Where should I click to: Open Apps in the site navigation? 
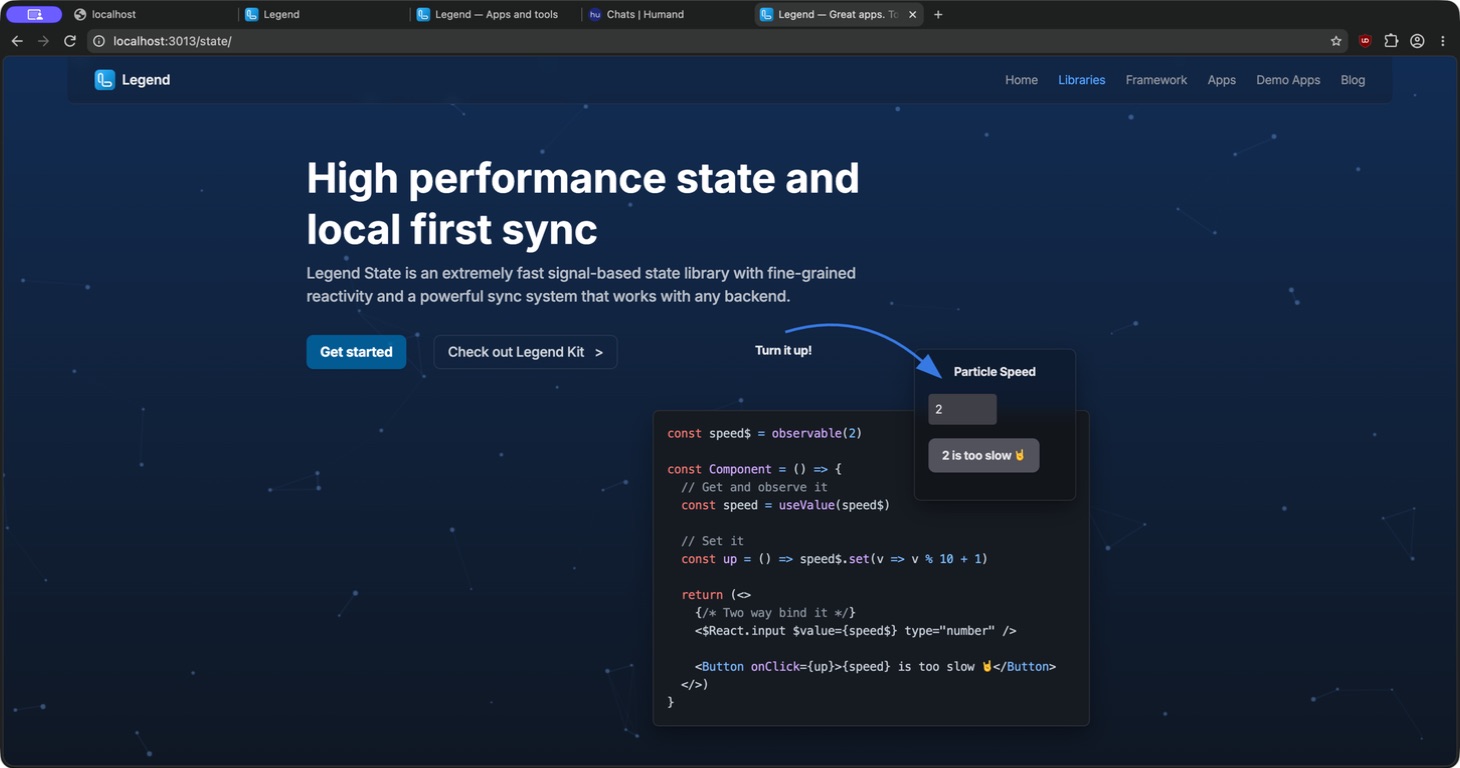(x=1222, y=80)
